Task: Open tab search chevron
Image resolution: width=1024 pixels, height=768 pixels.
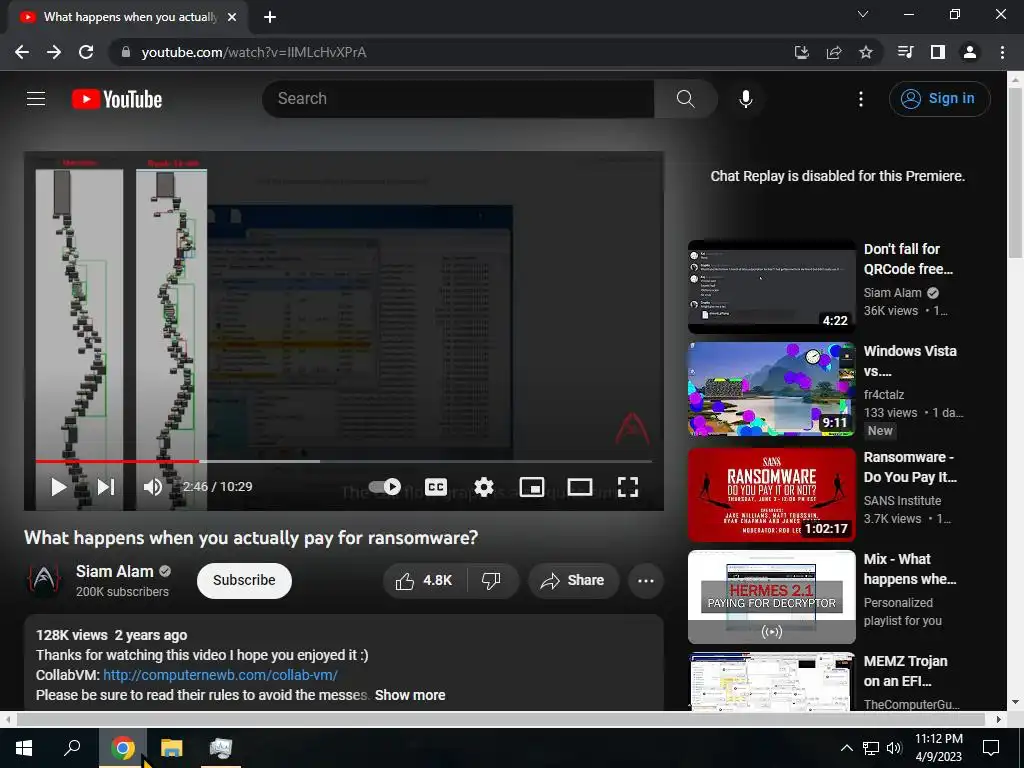Action: (x=863, y=14)
